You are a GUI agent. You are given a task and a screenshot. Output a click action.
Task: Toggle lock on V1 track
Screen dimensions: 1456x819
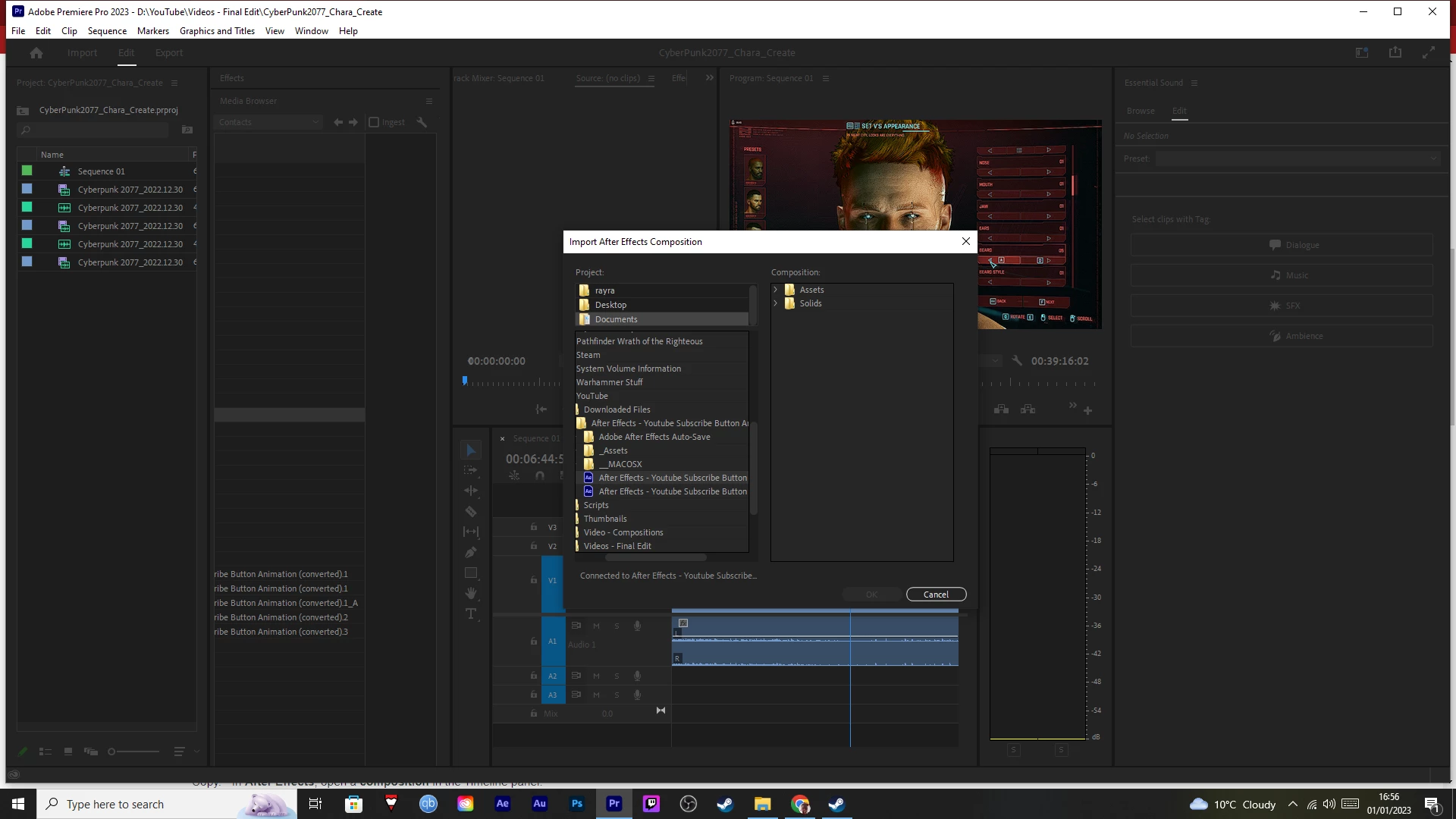pyautogui.click(x=534, y=580)
